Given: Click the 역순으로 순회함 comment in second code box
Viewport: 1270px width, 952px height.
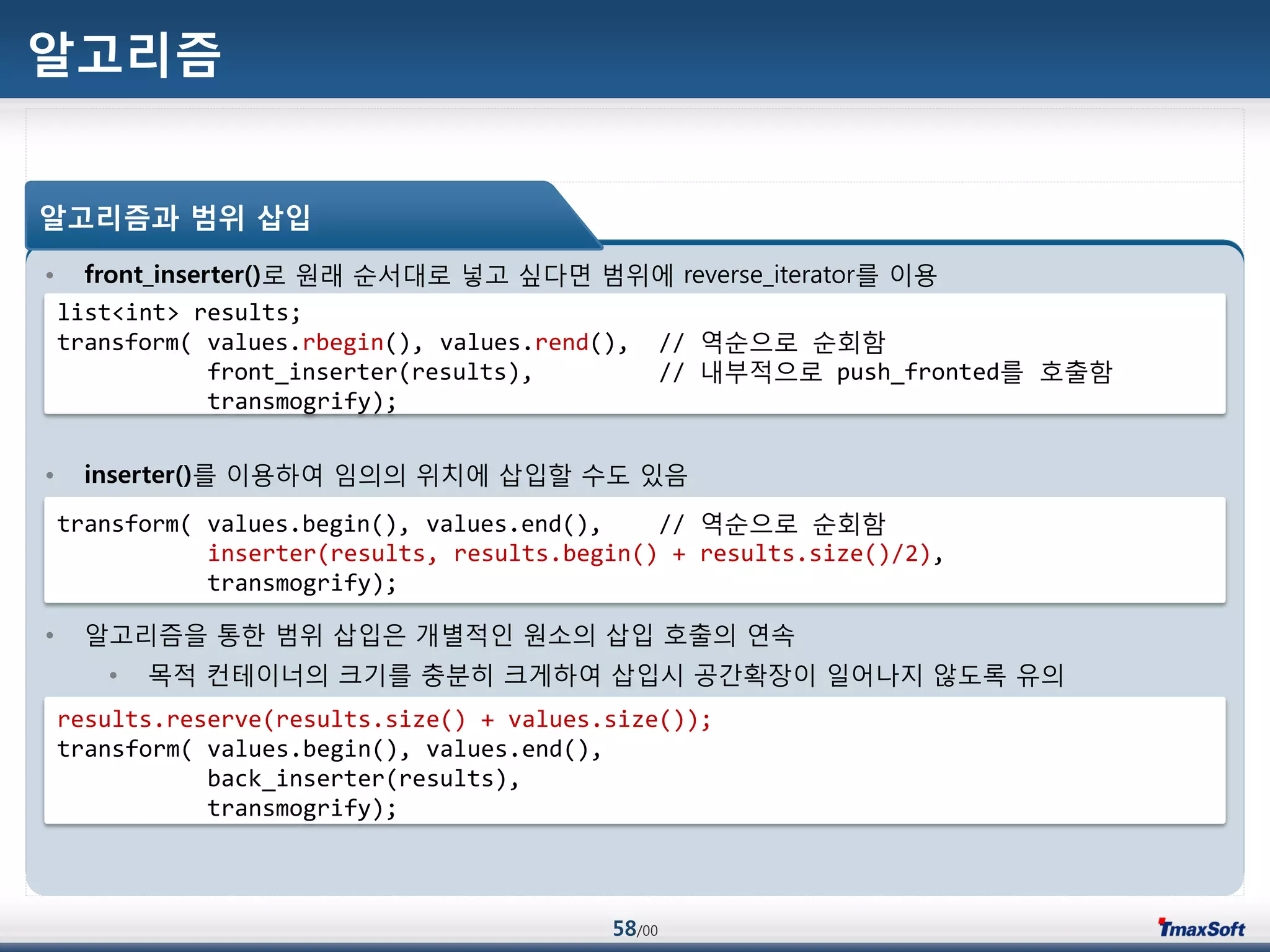Looking at the screenshot, I should point(772,524).
